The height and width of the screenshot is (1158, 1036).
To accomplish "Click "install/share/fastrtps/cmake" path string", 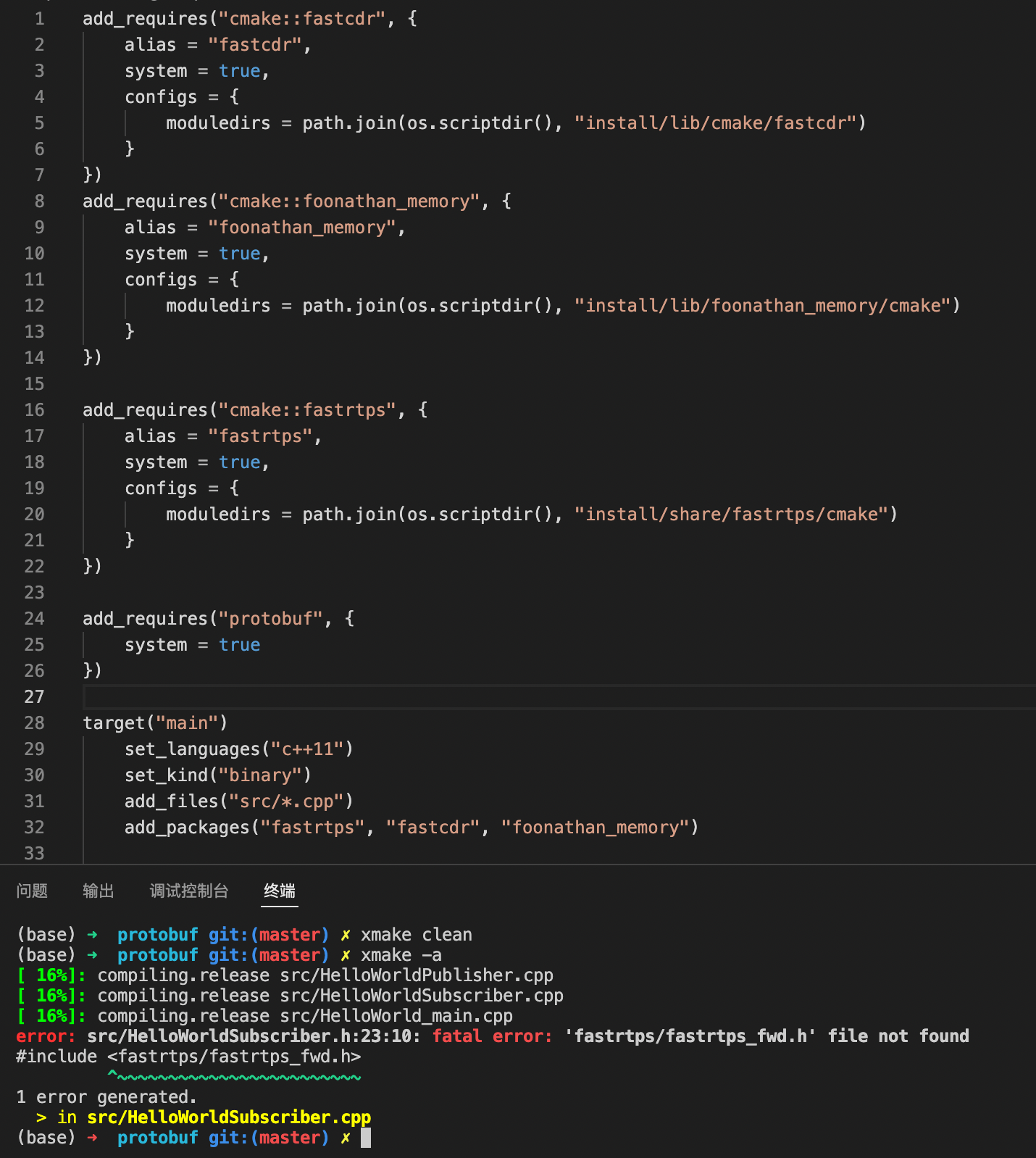I will [731, 515].
